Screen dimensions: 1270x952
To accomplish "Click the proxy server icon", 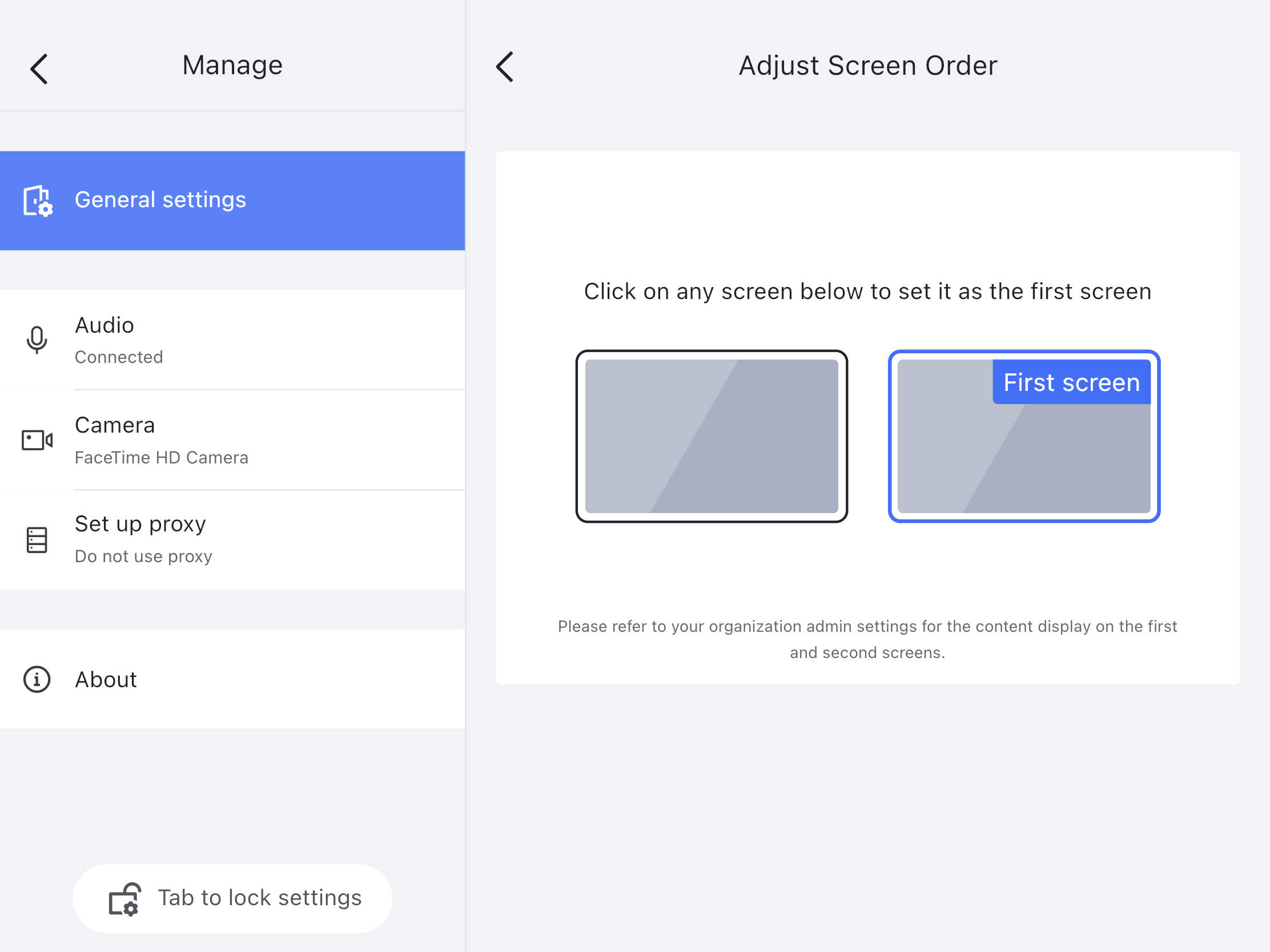I will pyautogui.click(x=37, y=540).
